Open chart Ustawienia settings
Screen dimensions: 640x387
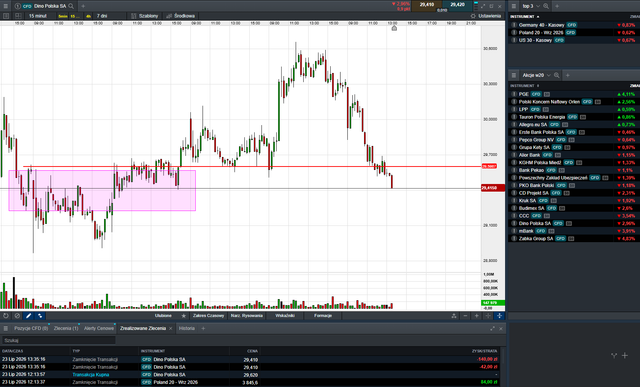(486, 16)
